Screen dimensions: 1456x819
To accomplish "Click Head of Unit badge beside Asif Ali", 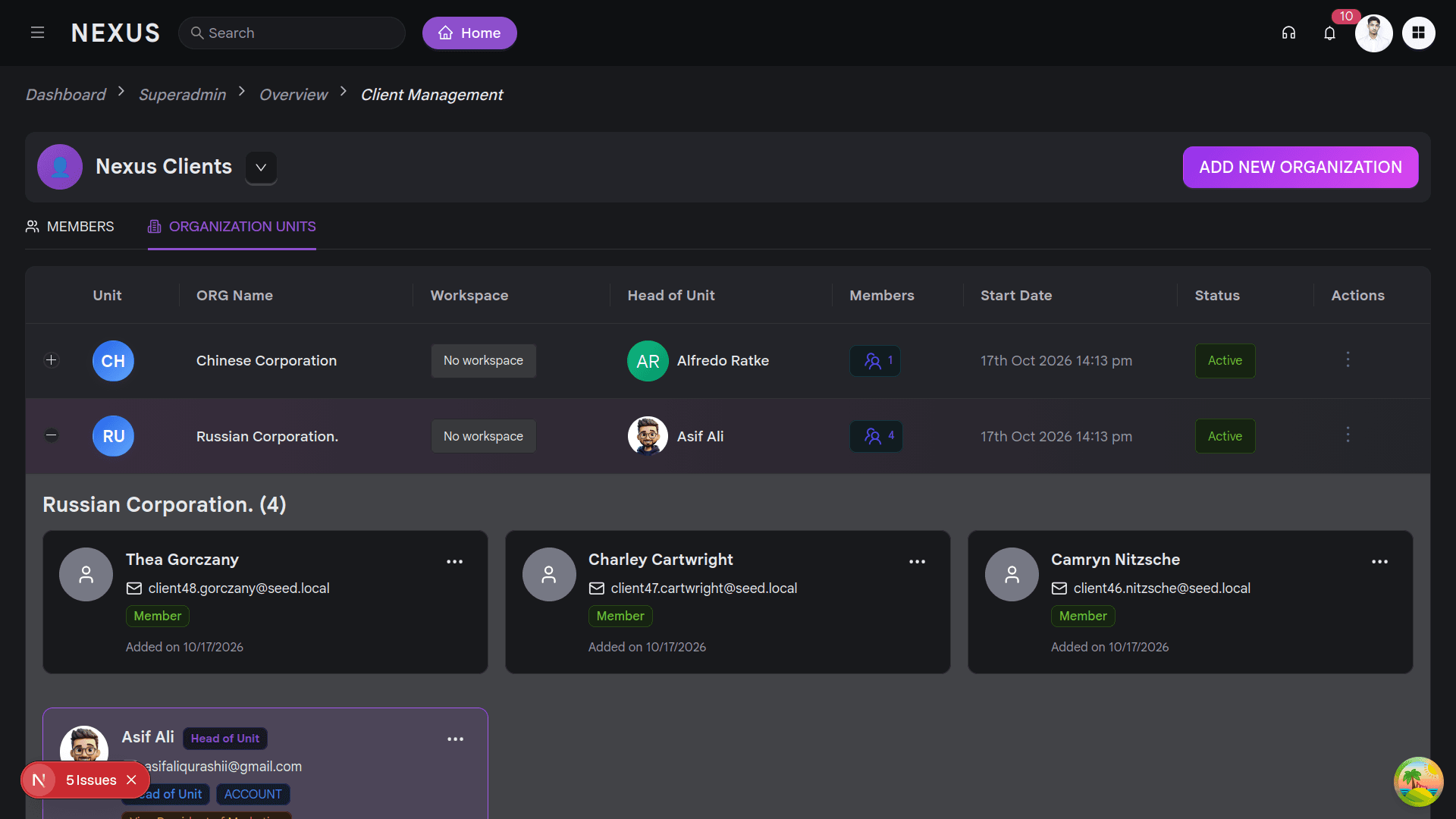I will point(225,739).
